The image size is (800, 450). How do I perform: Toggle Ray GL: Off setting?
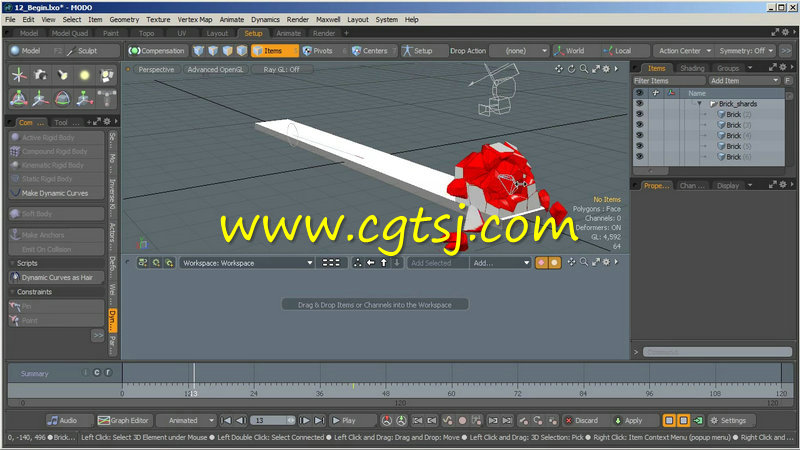pyautogui.click(x=281, y=69)
